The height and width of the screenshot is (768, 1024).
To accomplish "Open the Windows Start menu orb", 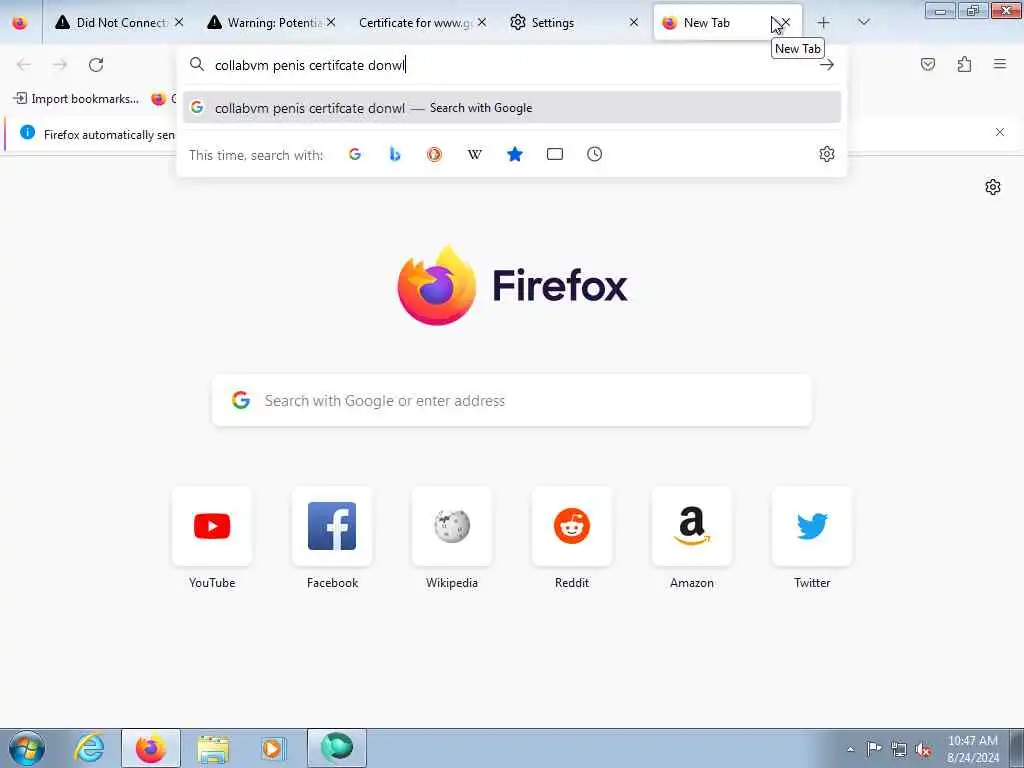I will click(x=27, y=748).
